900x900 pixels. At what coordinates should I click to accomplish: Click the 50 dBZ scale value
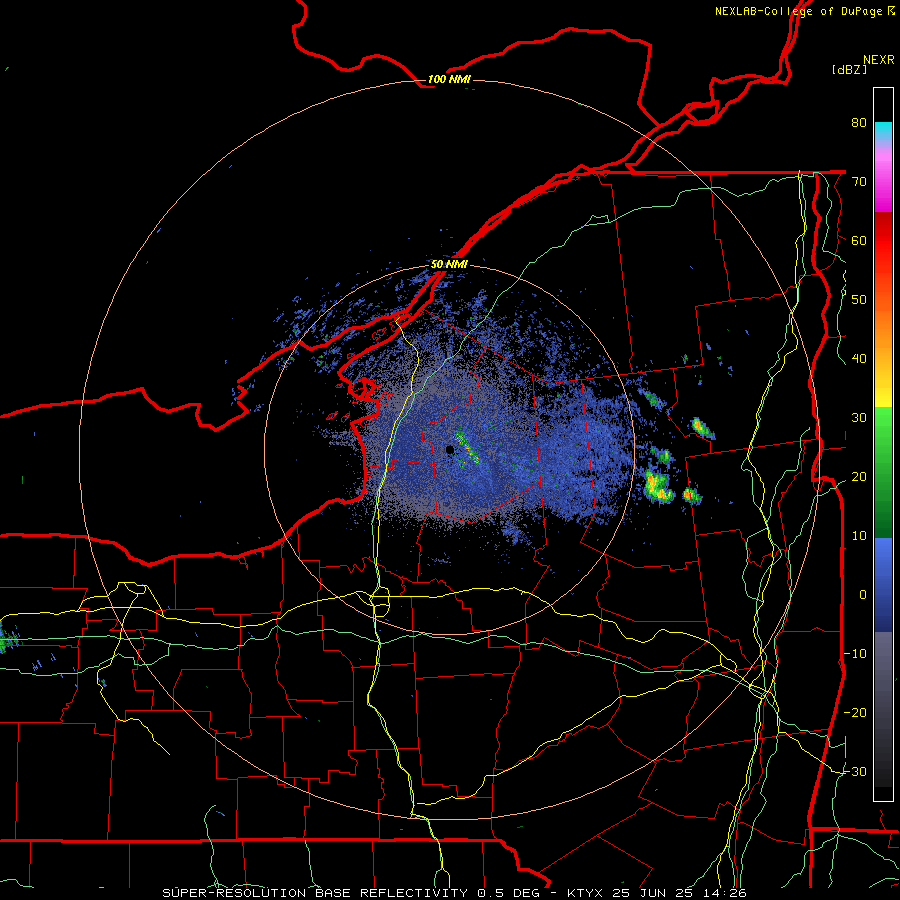click(859, 300)
